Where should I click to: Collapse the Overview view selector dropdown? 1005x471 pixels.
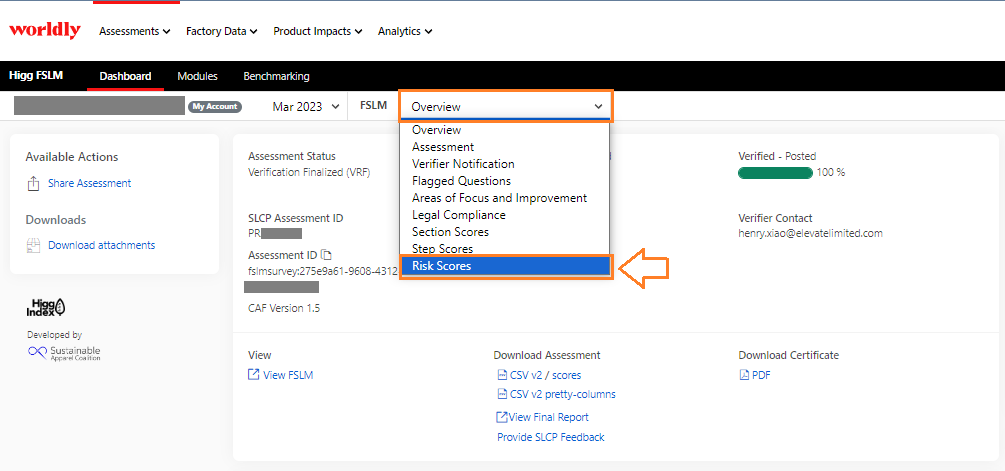506,106
